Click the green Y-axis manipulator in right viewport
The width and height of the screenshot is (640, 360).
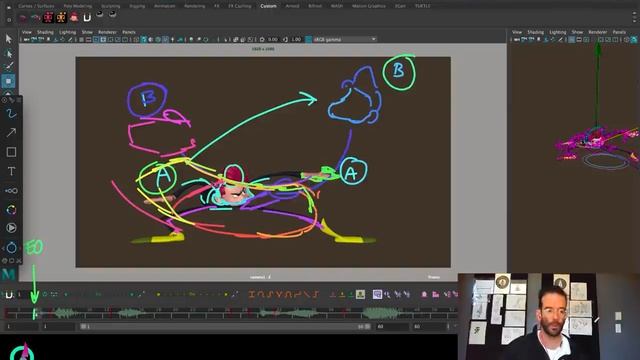[x=598, y=84]
